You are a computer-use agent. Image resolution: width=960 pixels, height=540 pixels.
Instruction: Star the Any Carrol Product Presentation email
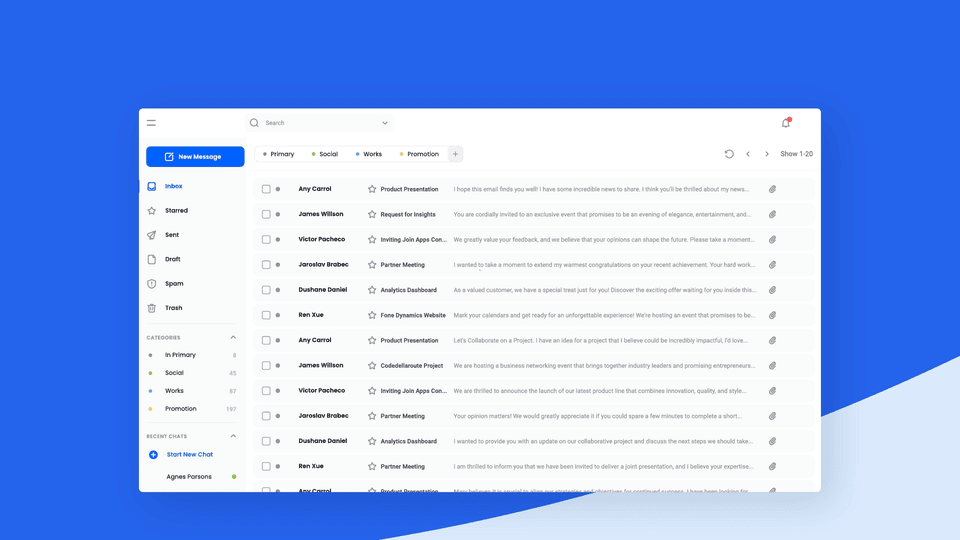click(372, 189)
